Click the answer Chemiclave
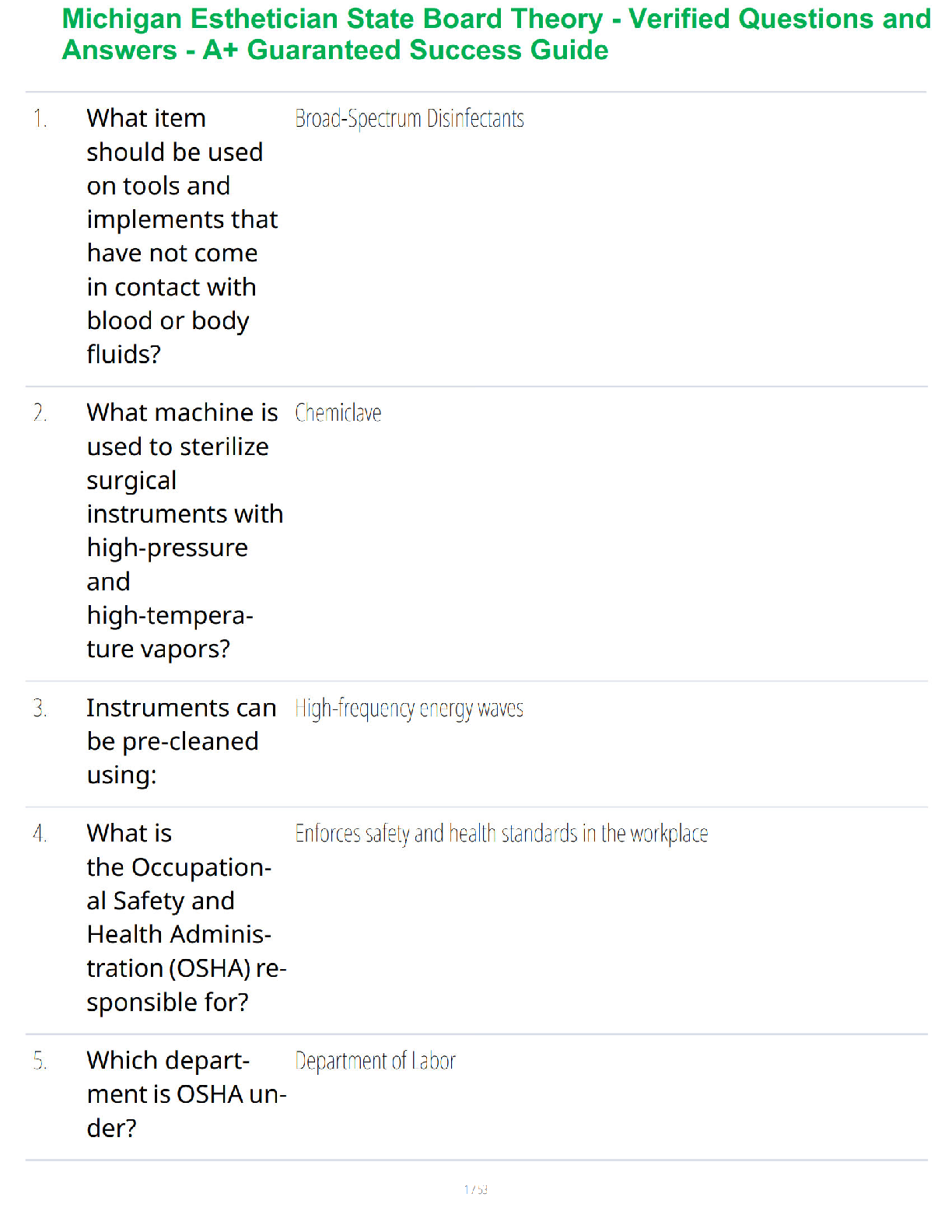Screen dimensions: 952x1232 (x=338, y=412)
